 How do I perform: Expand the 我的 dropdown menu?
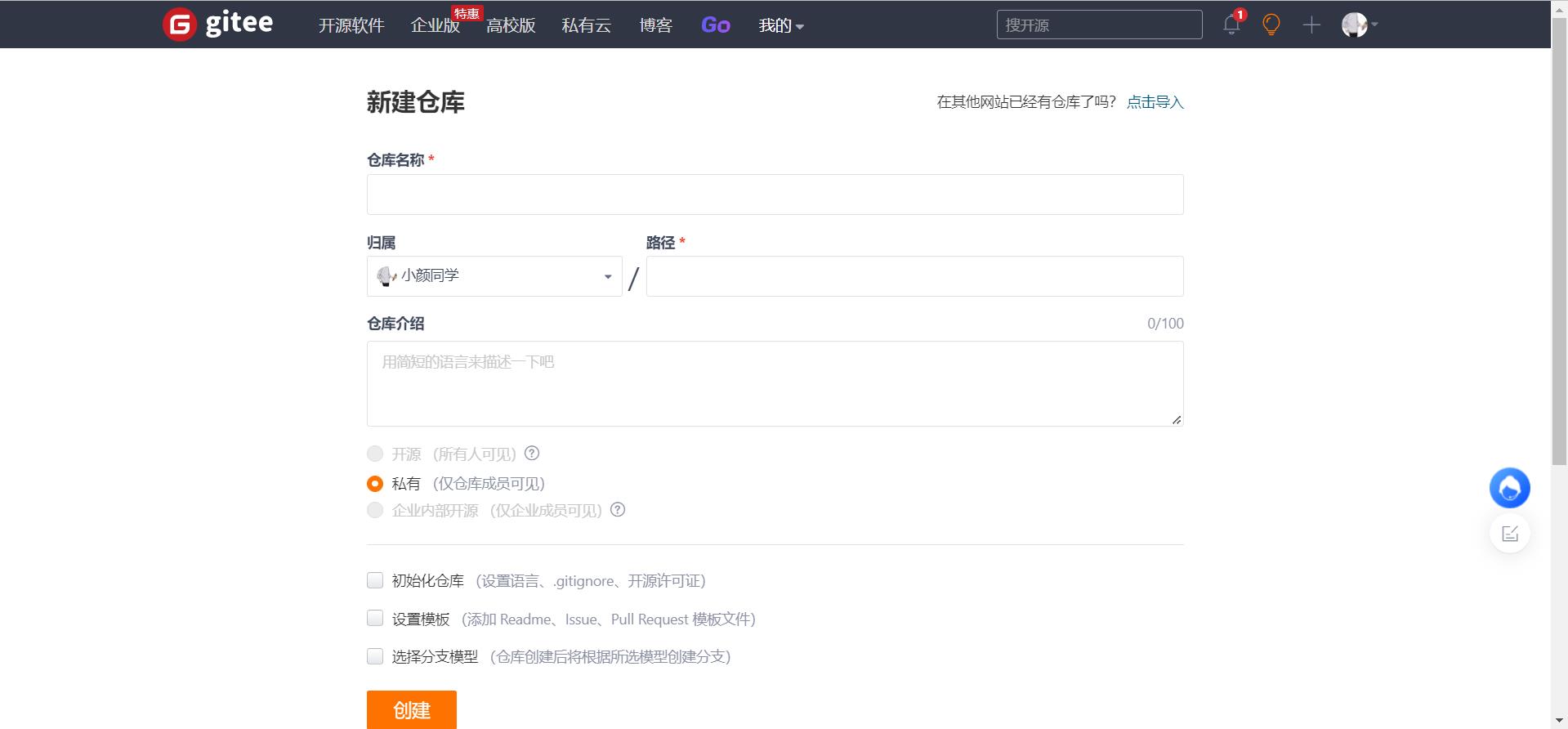coord(781,25)
